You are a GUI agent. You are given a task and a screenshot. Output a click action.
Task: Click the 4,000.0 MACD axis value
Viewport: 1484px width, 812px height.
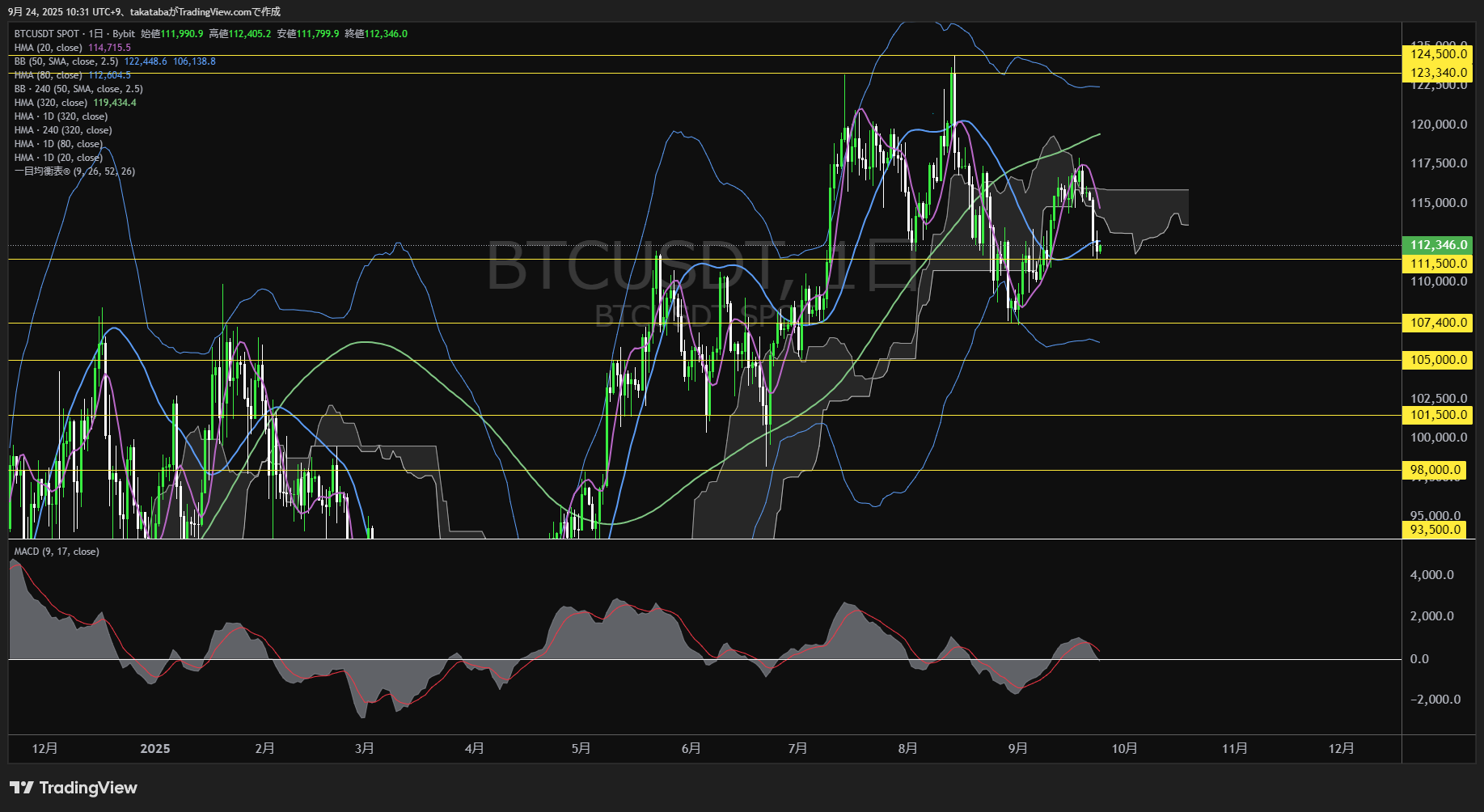[x=1432, y=575]
